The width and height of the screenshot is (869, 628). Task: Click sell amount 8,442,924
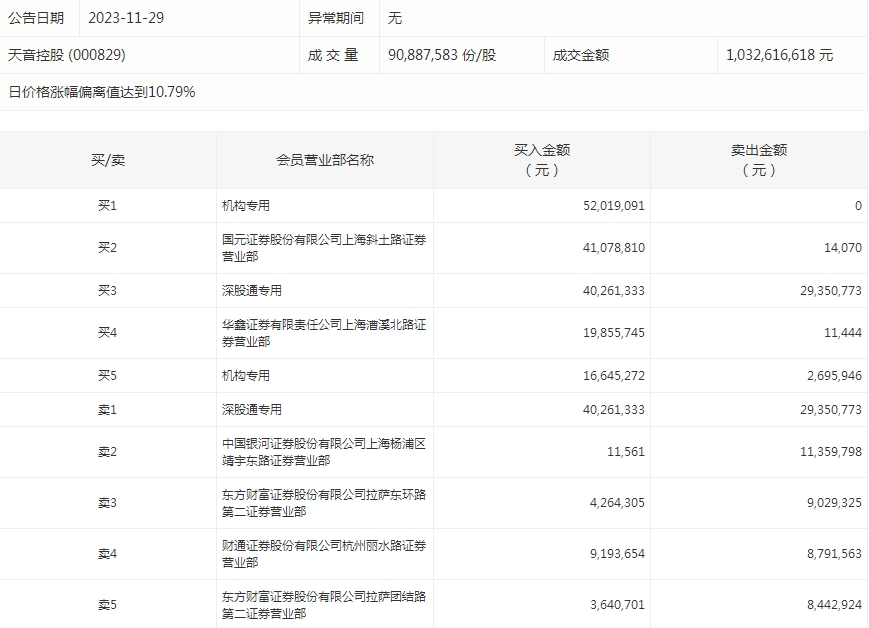point(835,605)
